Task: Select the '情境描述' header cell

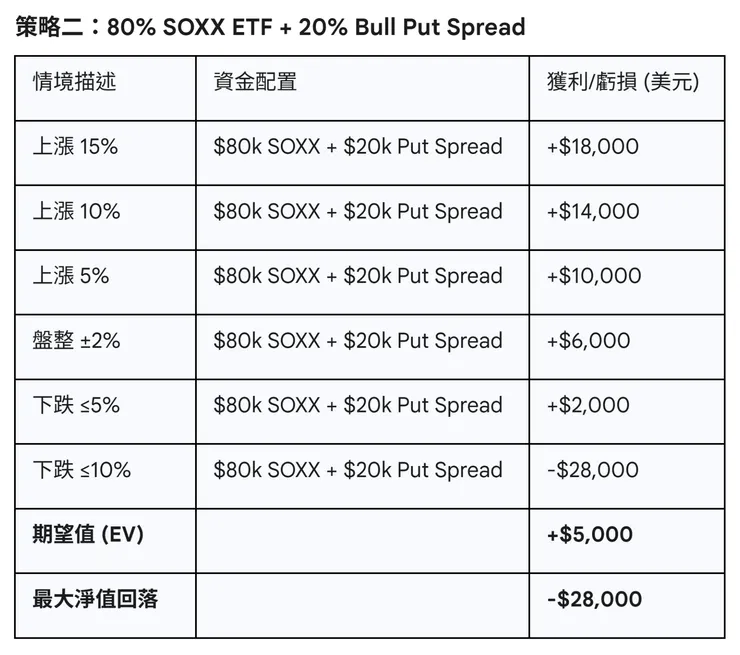Action: 74,82
